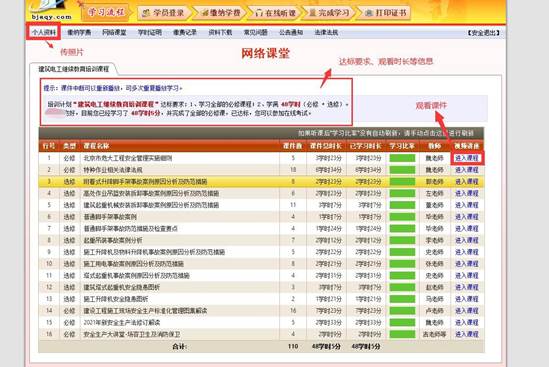Click the 课件数 column header
This screenshot has width=549, height=367.
[x=293, y=146]
